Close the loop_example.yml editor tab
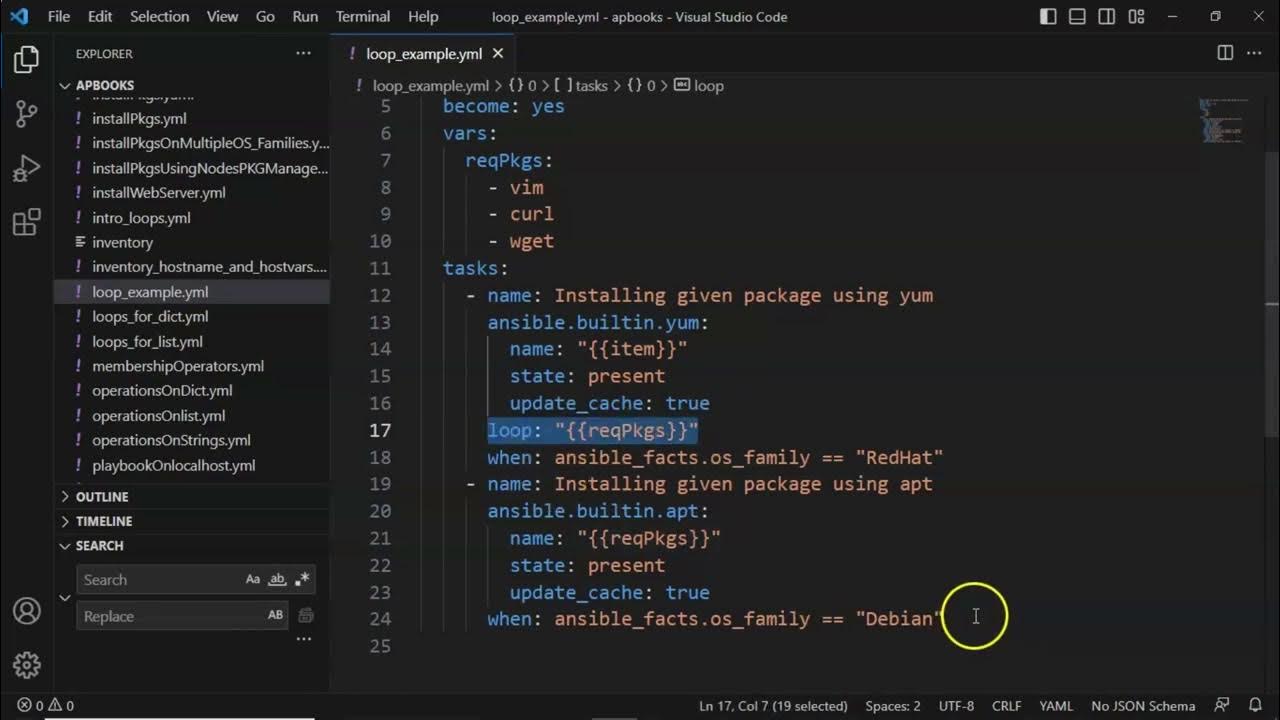 [x=498, y=54]
